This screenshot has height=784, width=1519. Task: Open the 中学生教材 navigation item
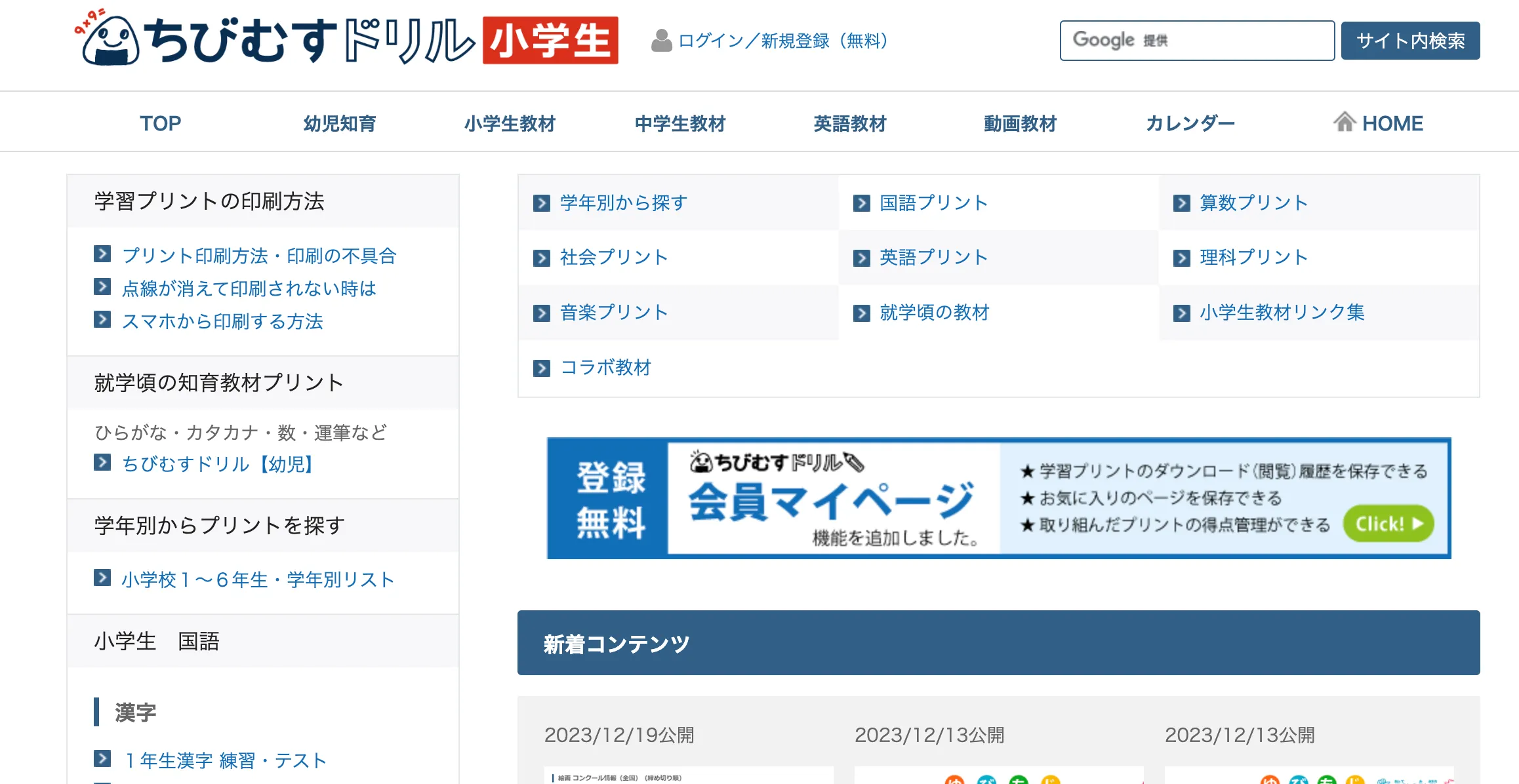[680, 123]
